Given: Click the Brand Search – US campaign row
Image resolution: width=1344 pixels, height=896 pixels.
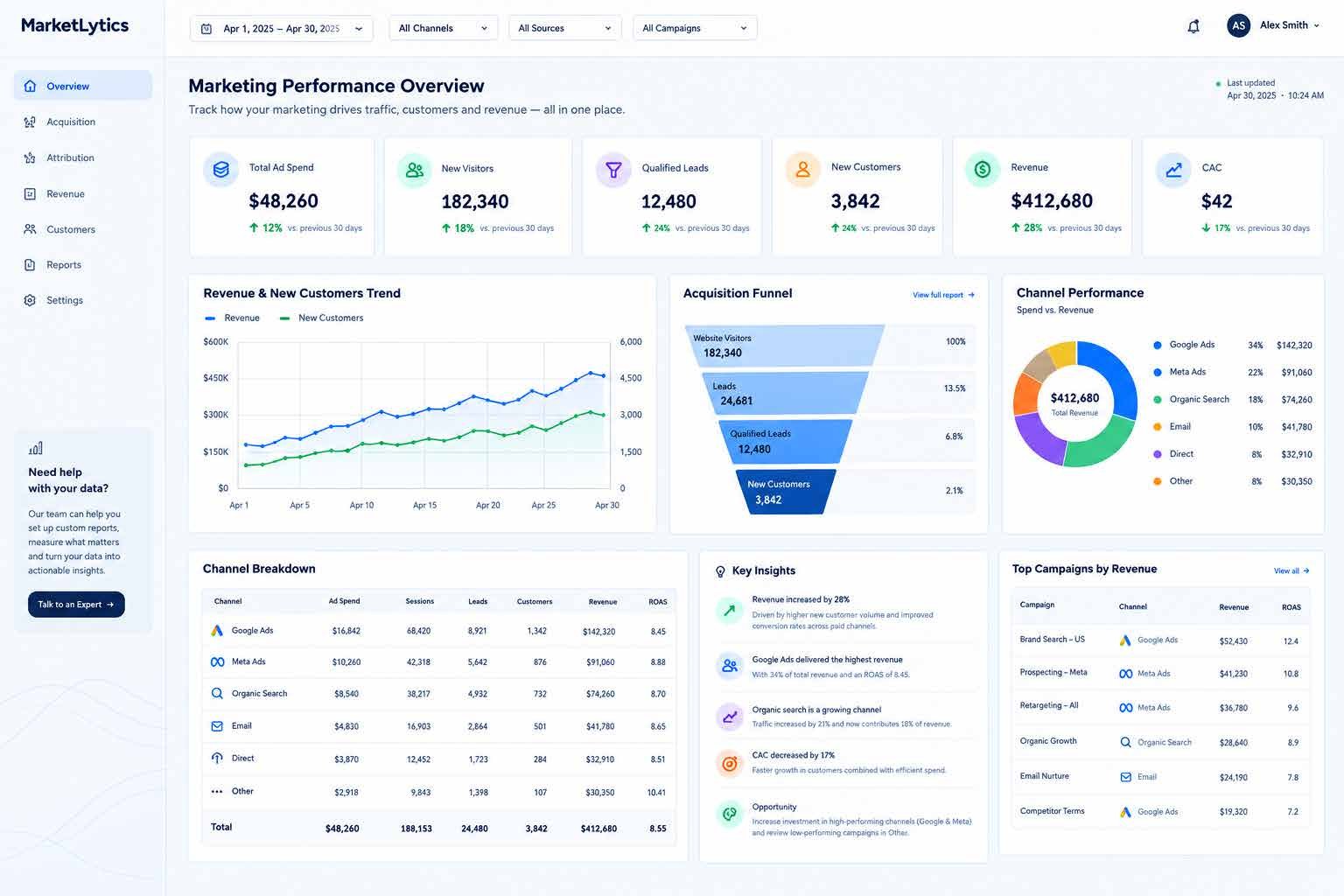Looking at the screenshot, I should pos(1160,640).
